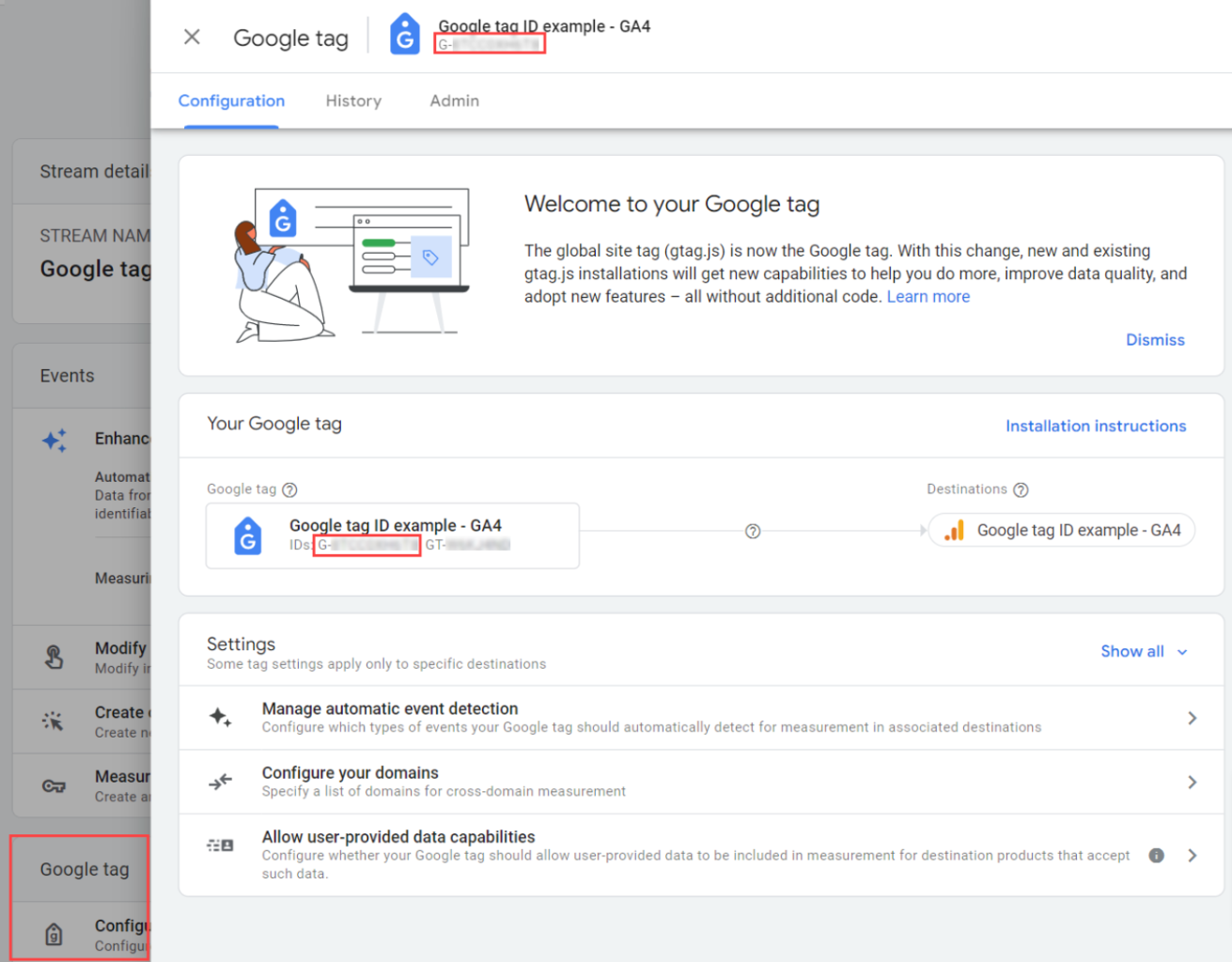This screenshot has width=1232, height=962.
Task: Select the Google tag ID example card icon
Action: [248, 535]
